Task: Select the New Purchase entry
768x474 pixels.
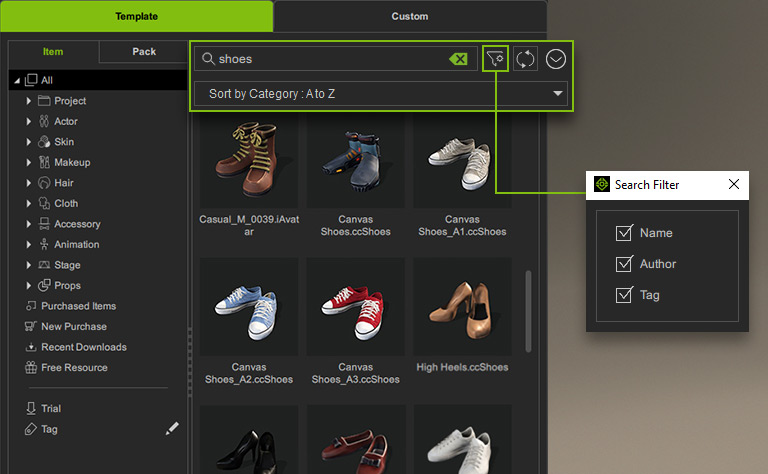Action: click(x=73, y=327)
